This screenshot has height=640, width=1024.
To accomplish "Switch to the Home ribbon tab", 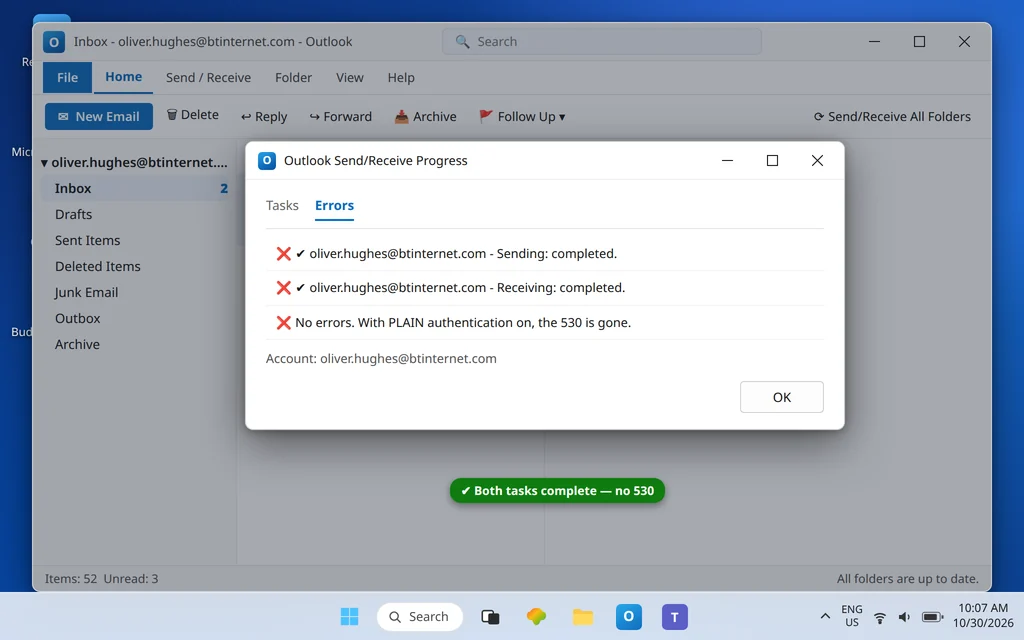I will (123, 77).
